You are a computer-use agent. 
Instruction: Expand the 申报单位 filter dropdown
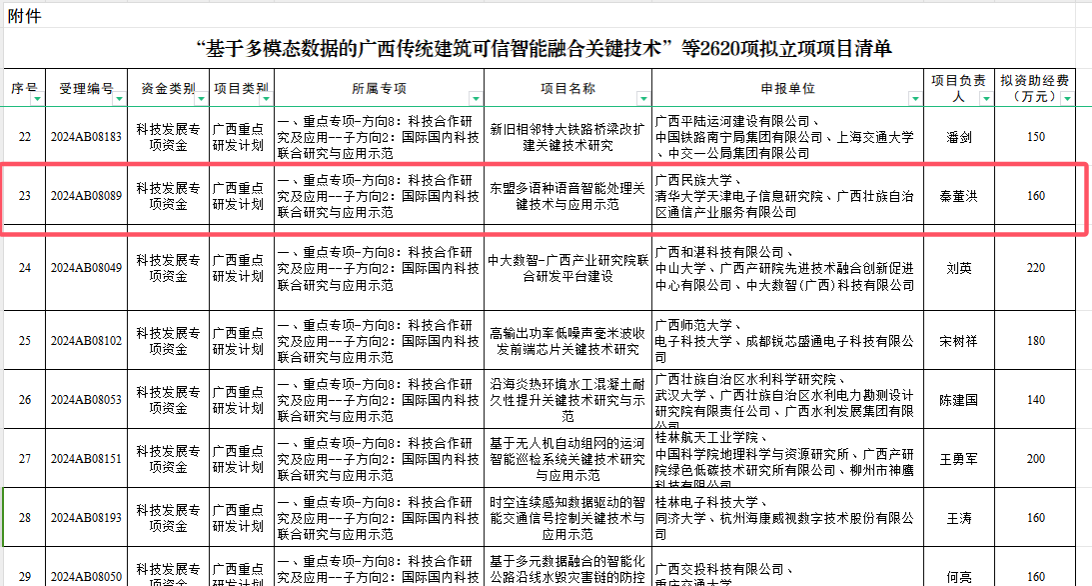click(914, 98)
